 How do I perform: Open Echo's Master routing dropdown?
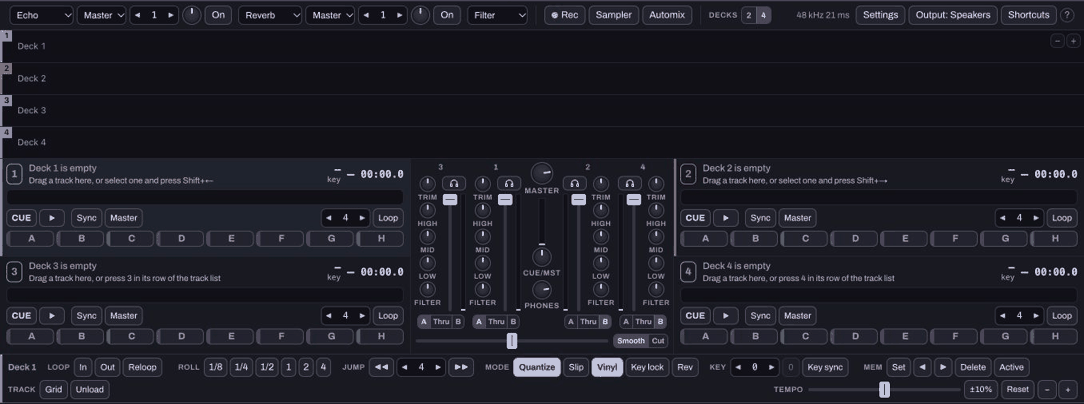click(102, 15)
